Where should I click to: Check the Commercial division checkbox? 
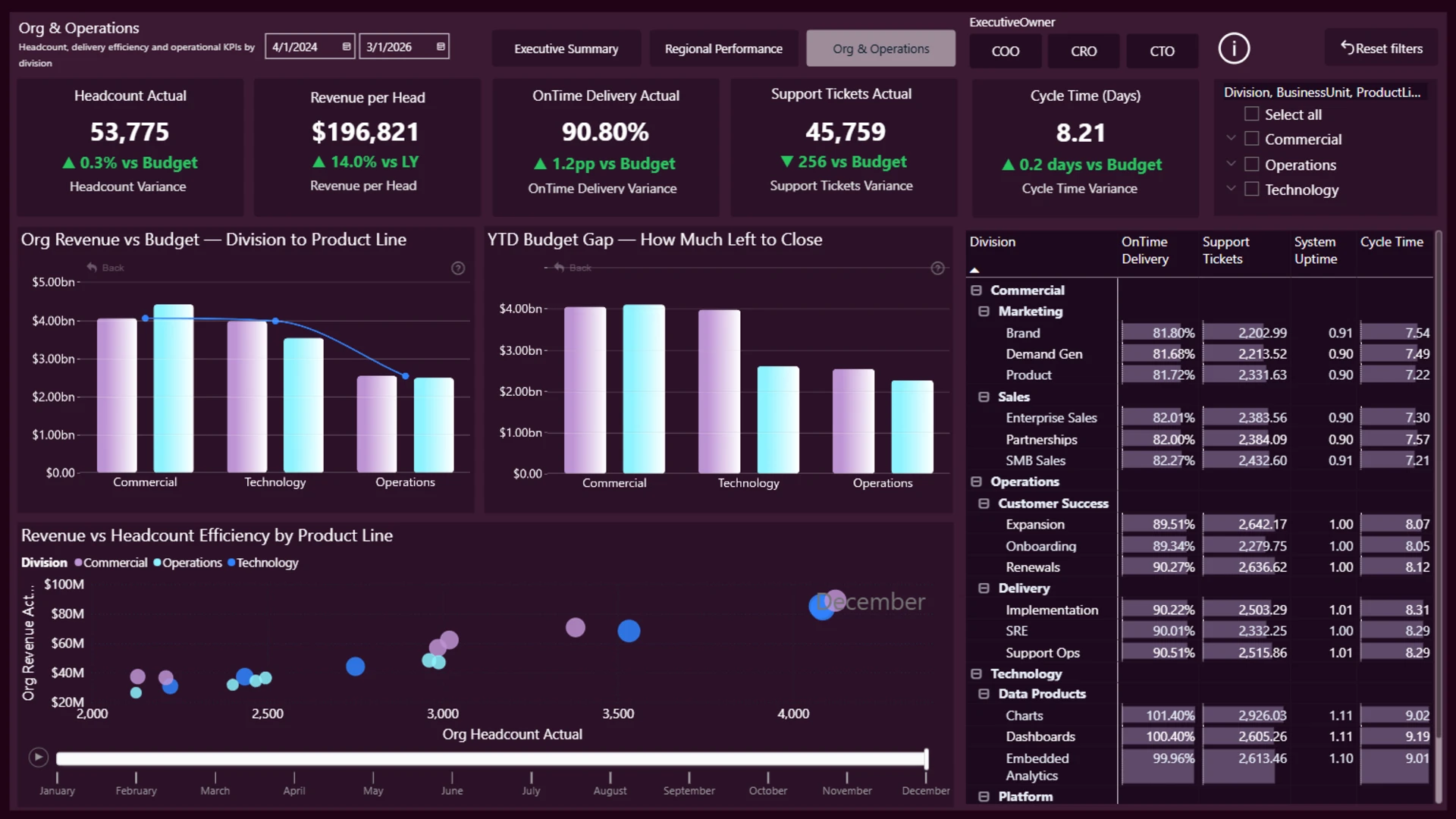click(1252, 139)
